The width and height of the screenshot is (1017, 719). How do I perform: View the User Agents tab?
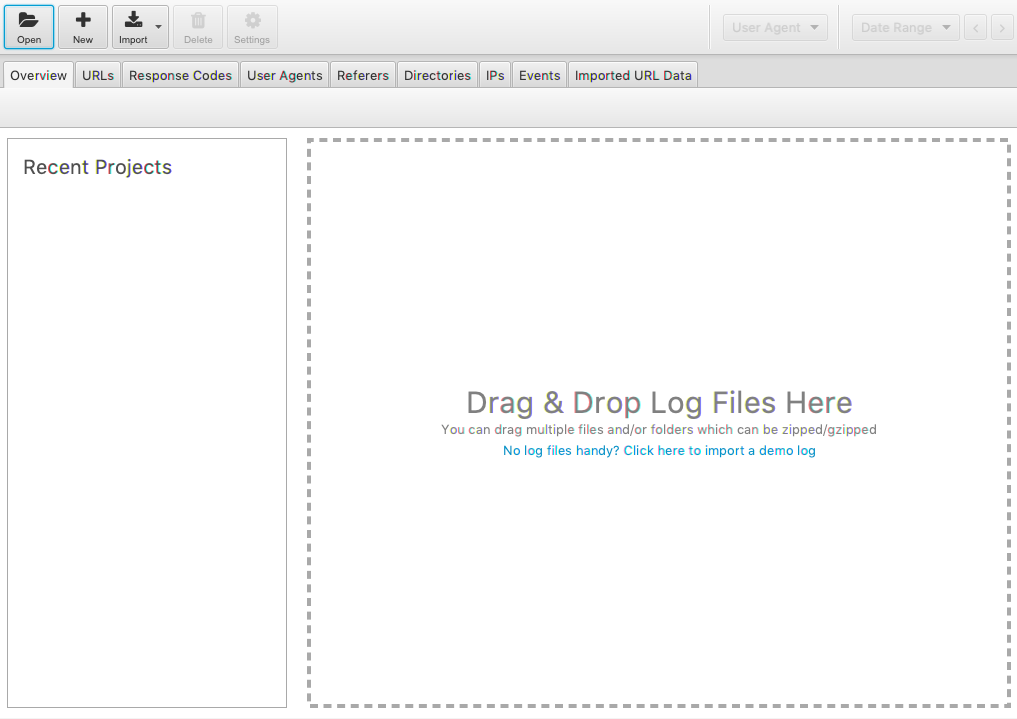284,74
